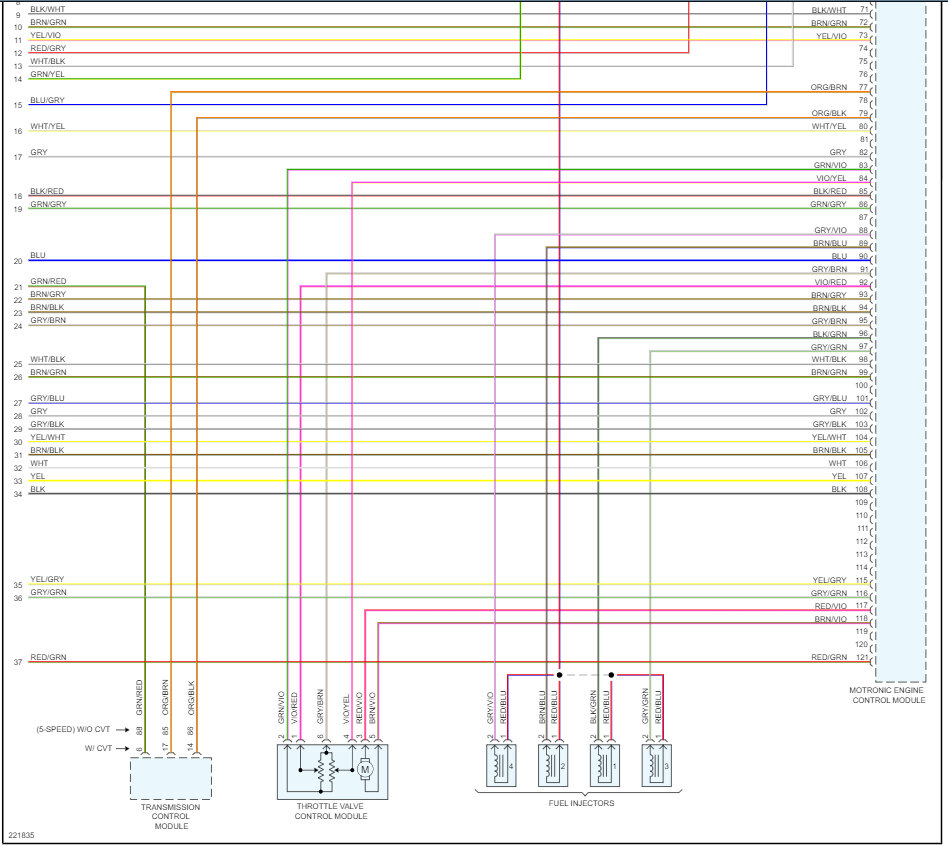Click ECM pin number 114
This screenshot has width=948, height=846.
coord(862,567)
